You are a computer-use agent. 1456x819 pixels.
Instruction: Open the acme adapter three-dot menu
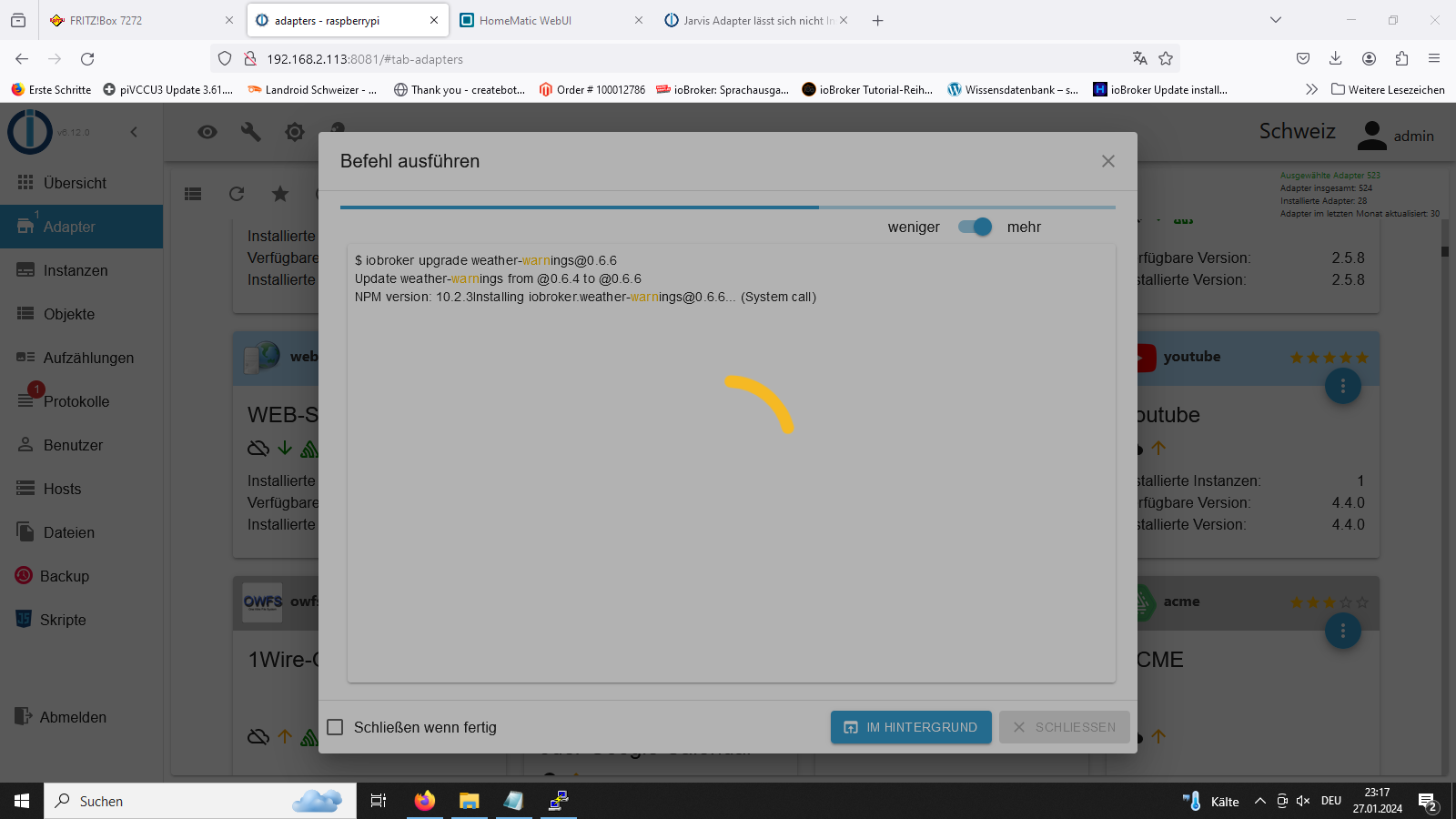1342,631
